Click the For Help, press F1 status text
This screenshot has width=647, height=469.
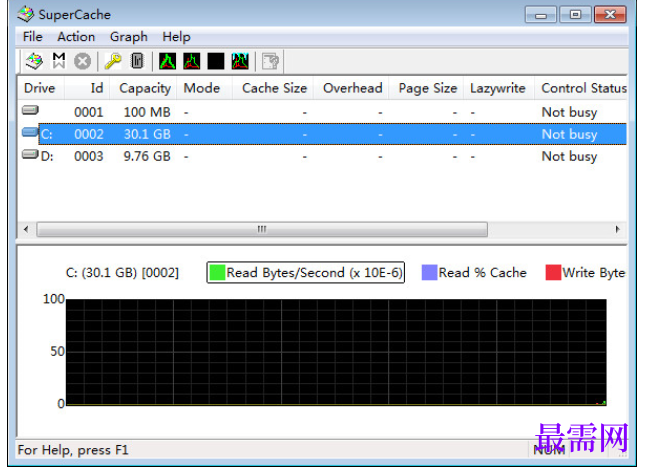point(73,450)
